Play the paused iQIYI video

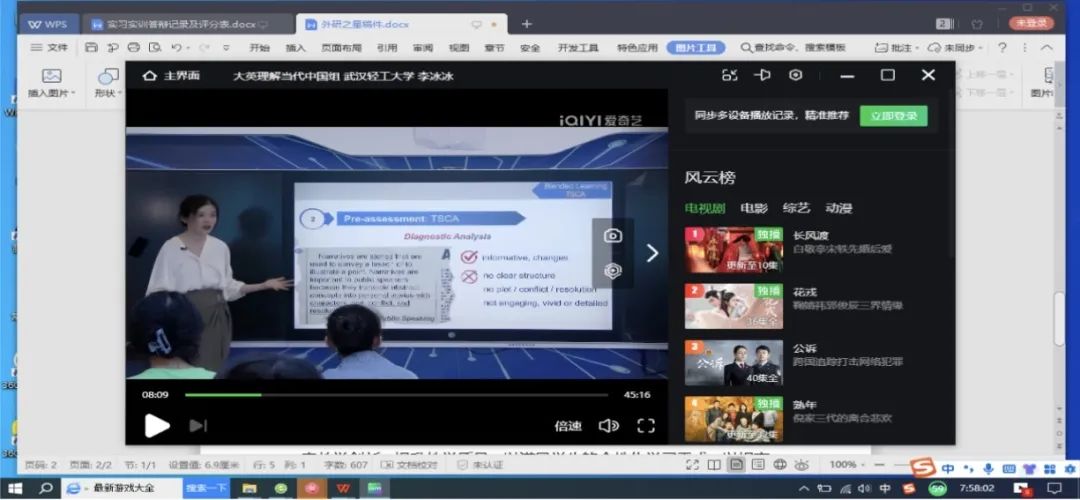(x=157, y=425)
